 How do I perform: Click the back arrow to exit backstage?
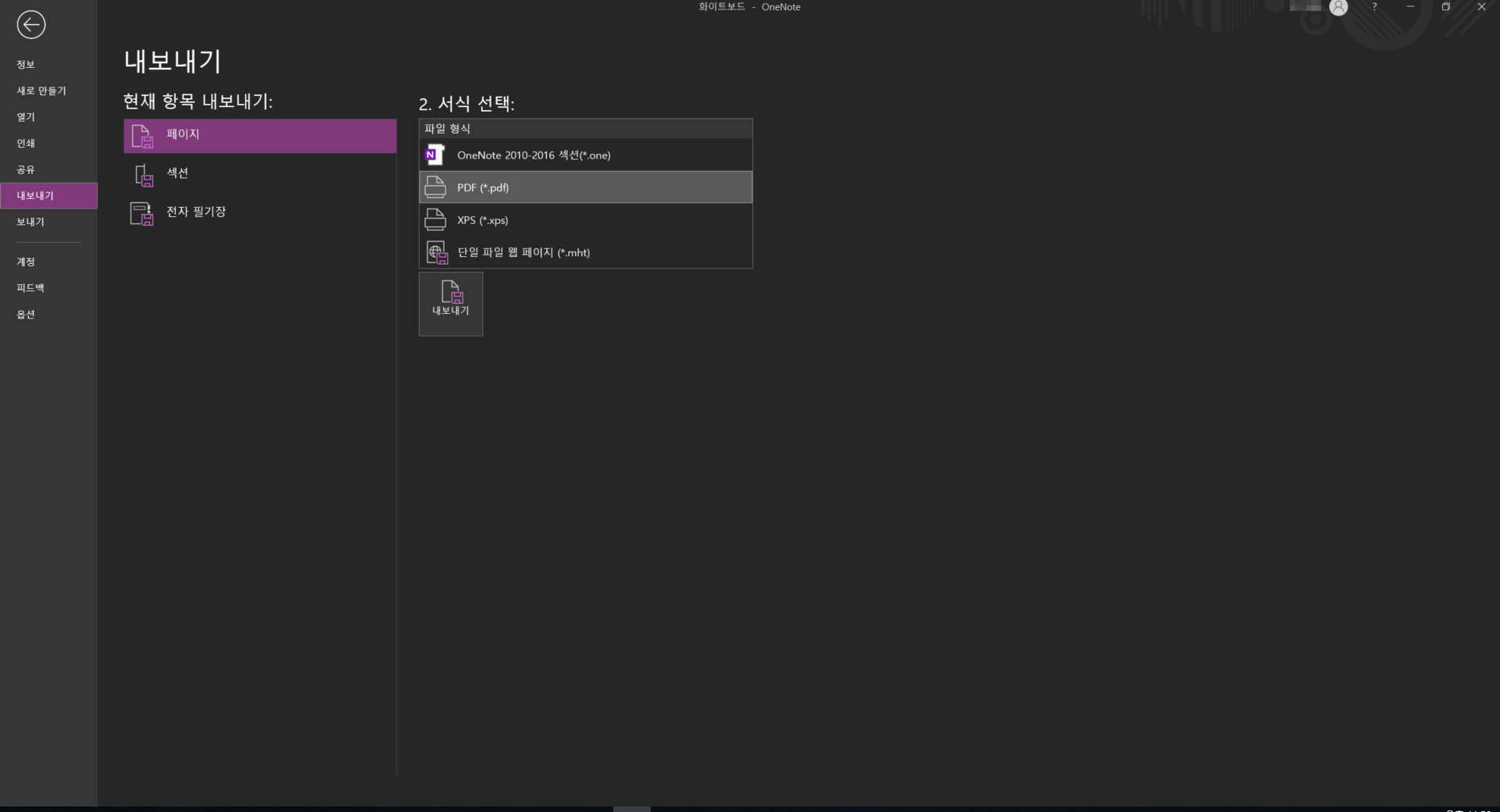(x=30, y=25)
